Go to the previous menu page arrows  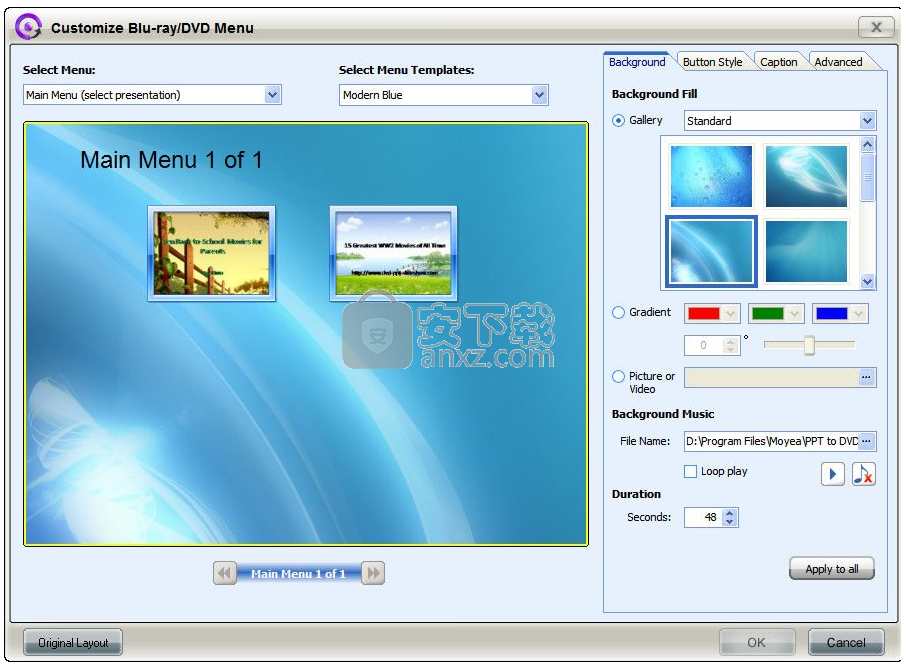coord(224,573)
